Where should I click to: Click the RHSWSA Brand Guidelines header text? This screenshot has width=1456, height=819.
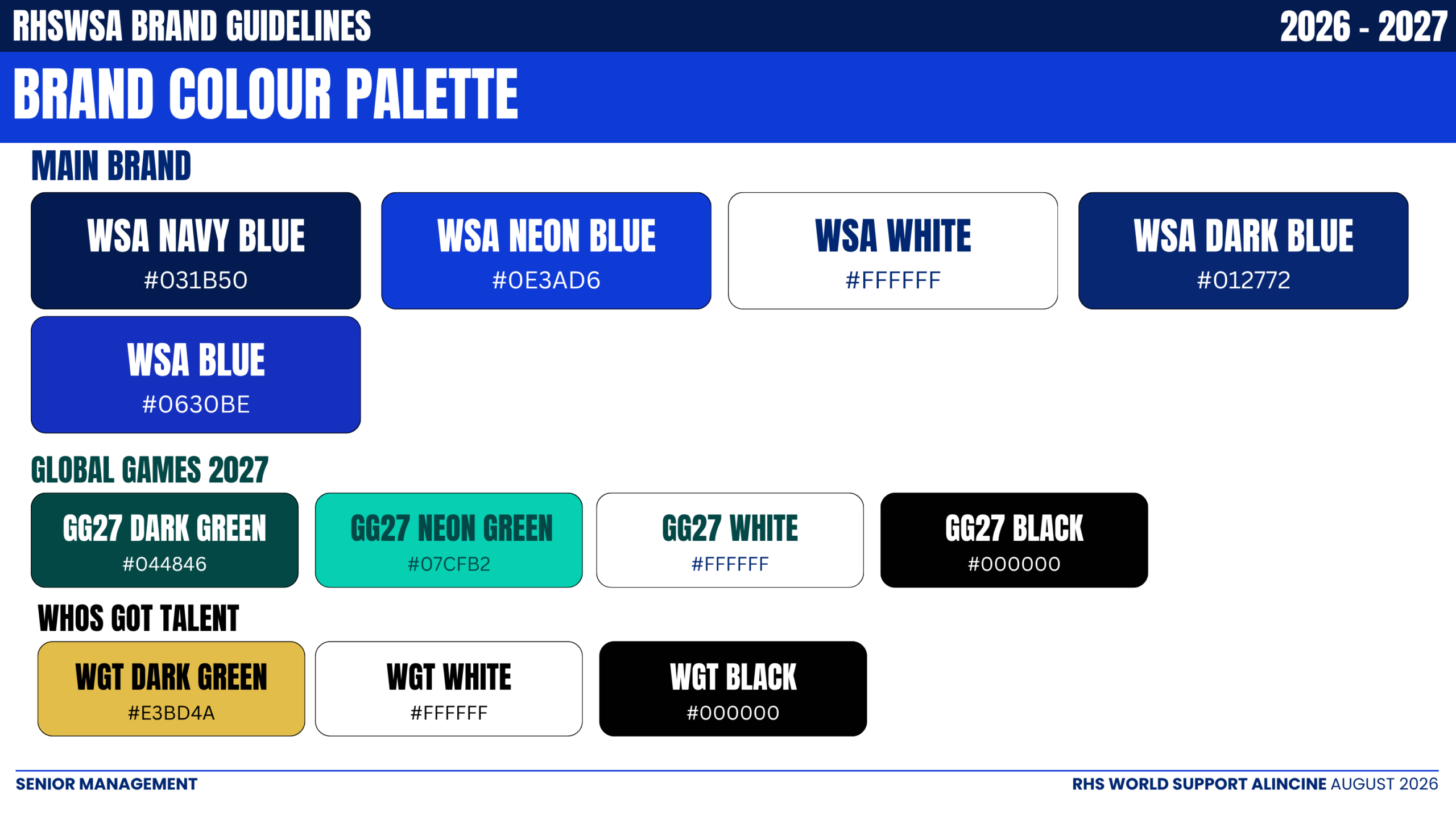(192, 26)
